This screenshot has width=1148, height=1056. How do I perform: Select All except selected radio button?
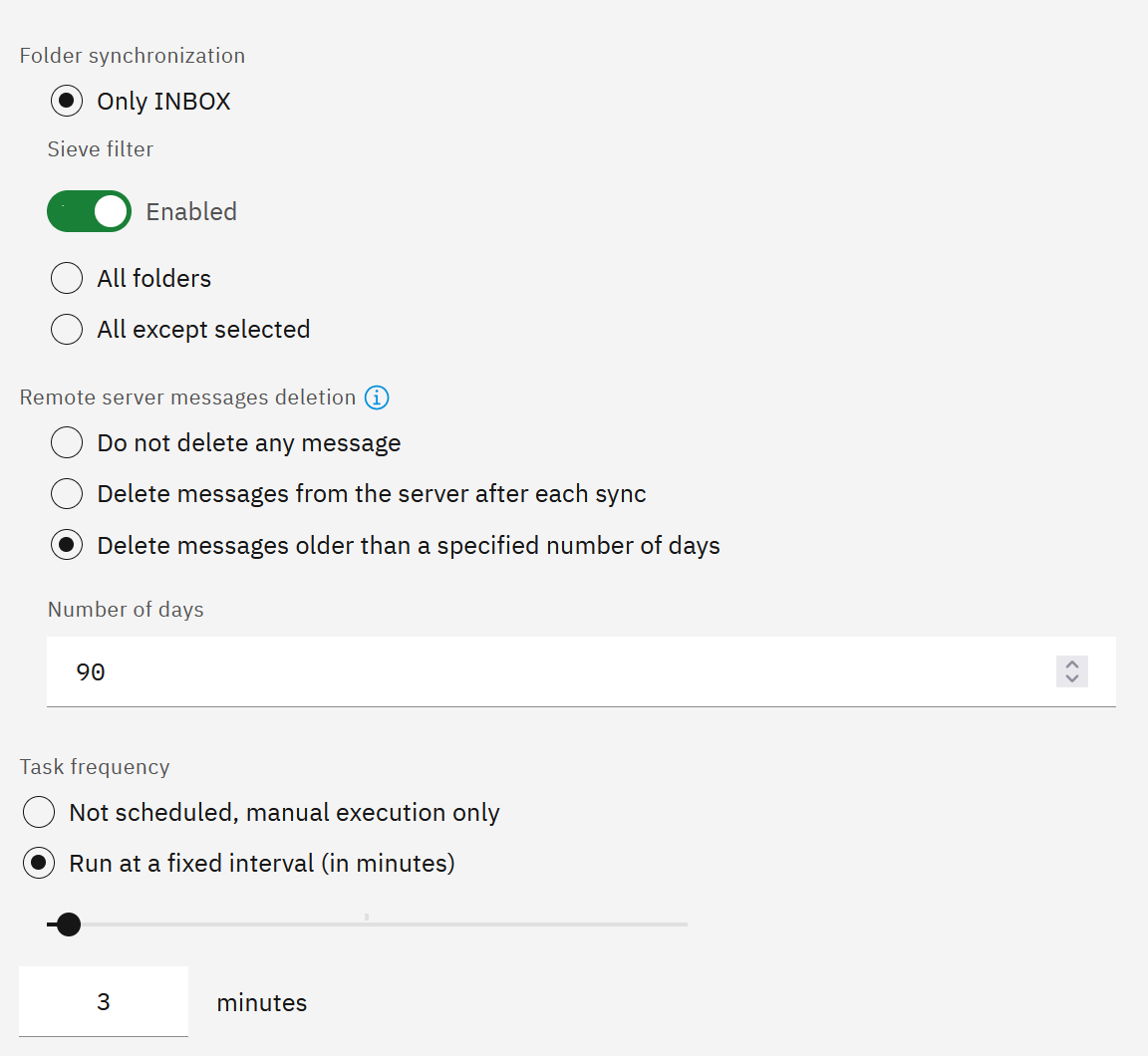(x=67, y=330)
